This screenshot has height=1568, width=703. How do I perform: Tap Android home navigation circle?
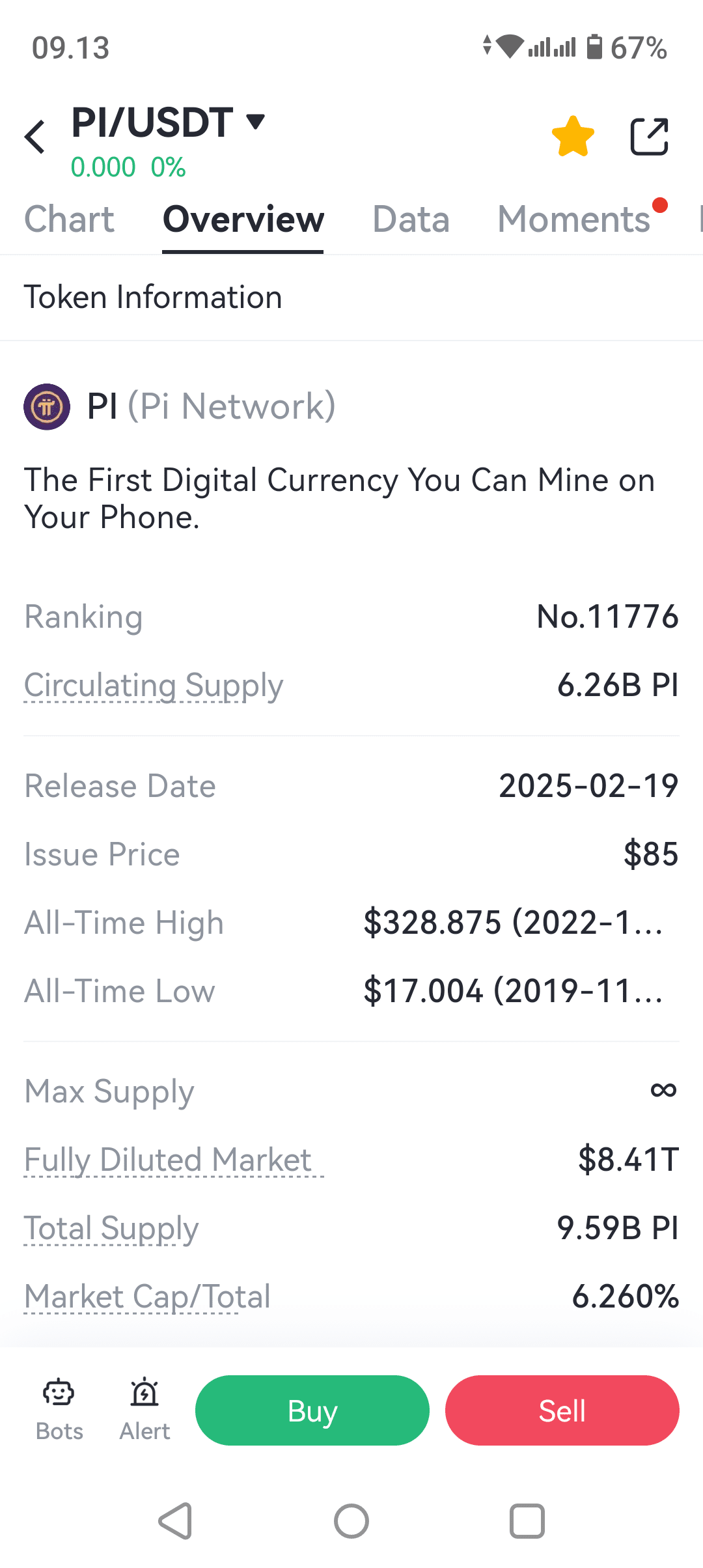[x=351, y=1521]
